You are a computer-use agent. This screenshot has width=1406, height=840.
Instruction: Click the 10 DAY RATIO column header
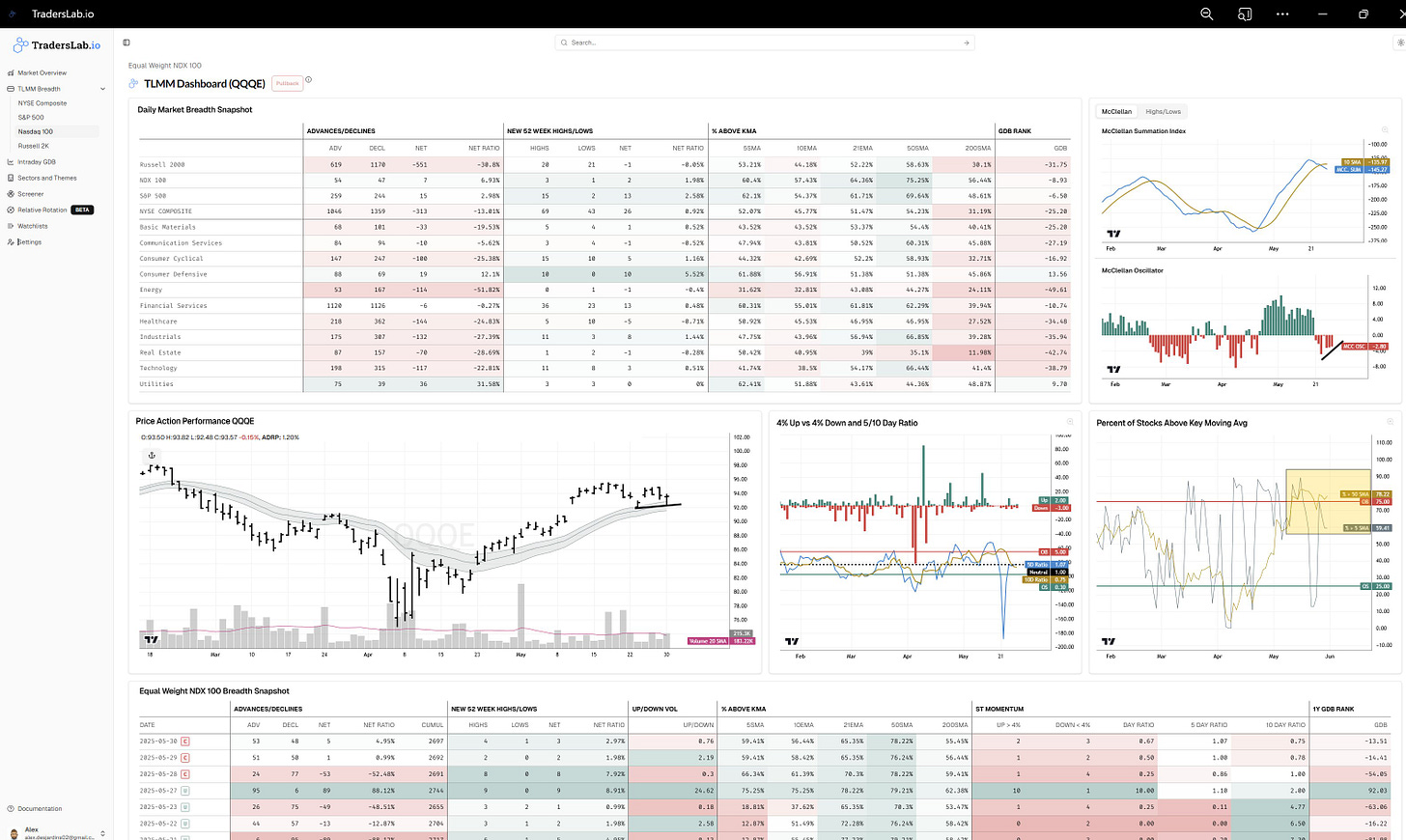coord(1285,725)
